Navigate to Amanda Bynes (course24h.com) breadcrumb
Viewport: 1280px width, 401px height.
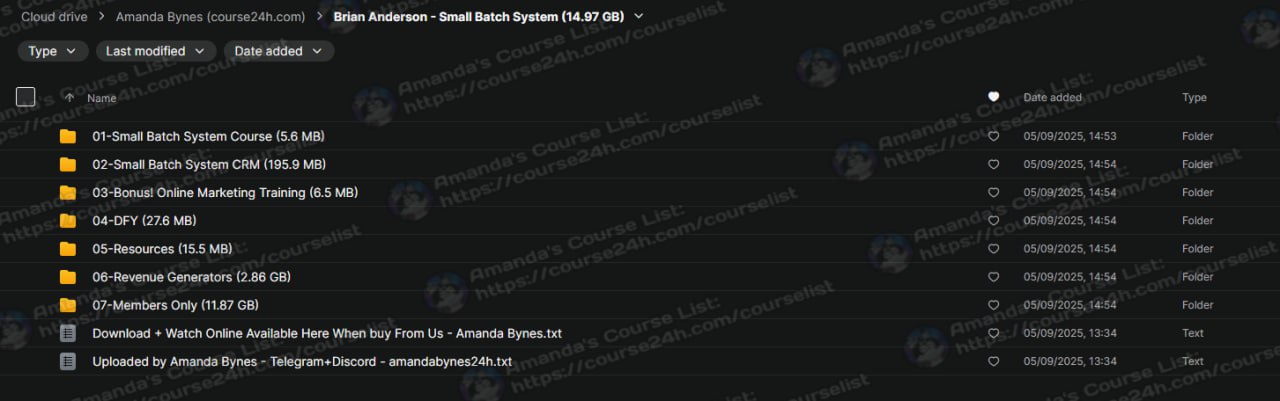[x=210, y=17]
